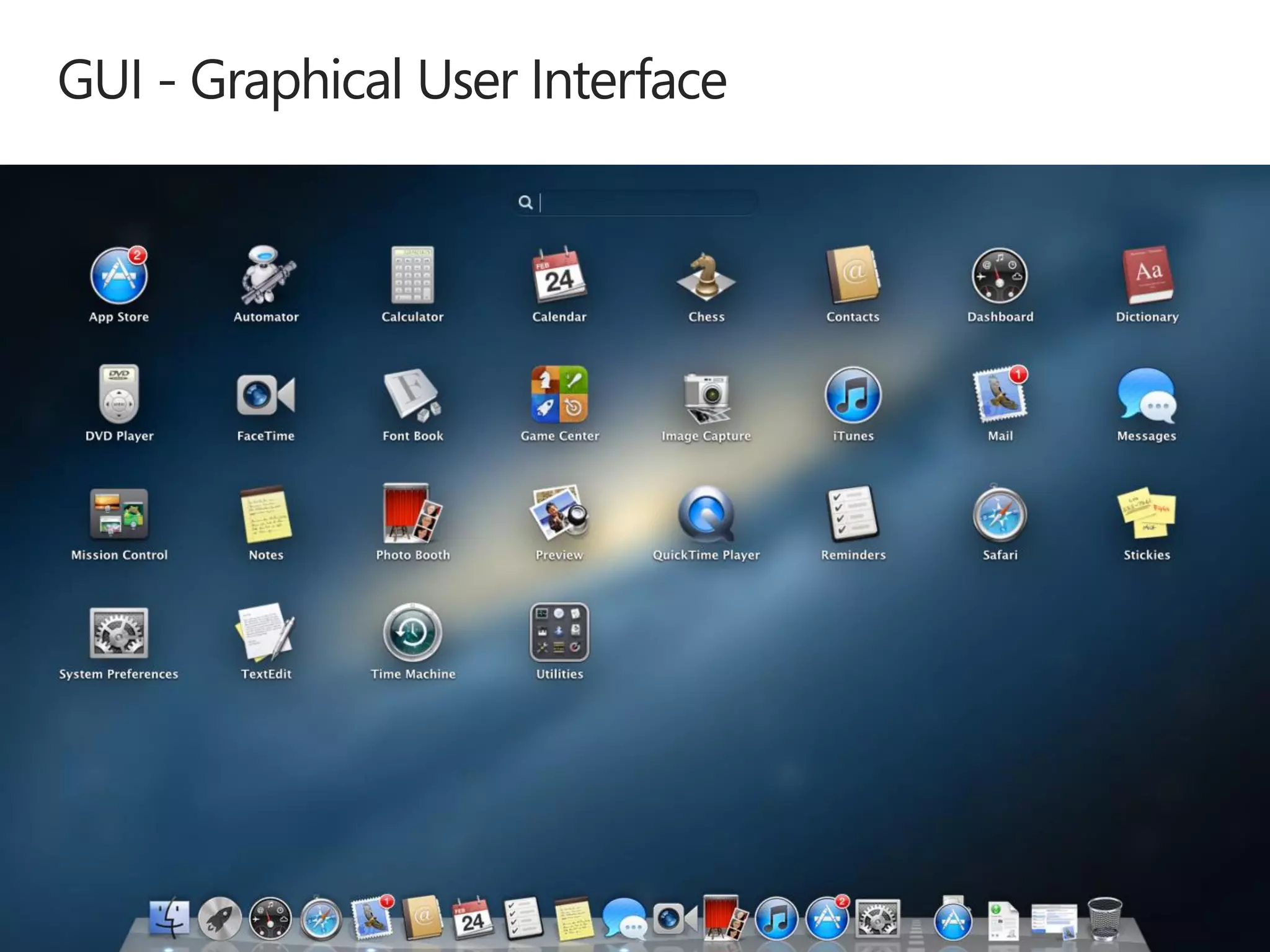Click the Launchpad search field
The width and height of the screenshot is (1270, 952).
click(x=635, y=203)
